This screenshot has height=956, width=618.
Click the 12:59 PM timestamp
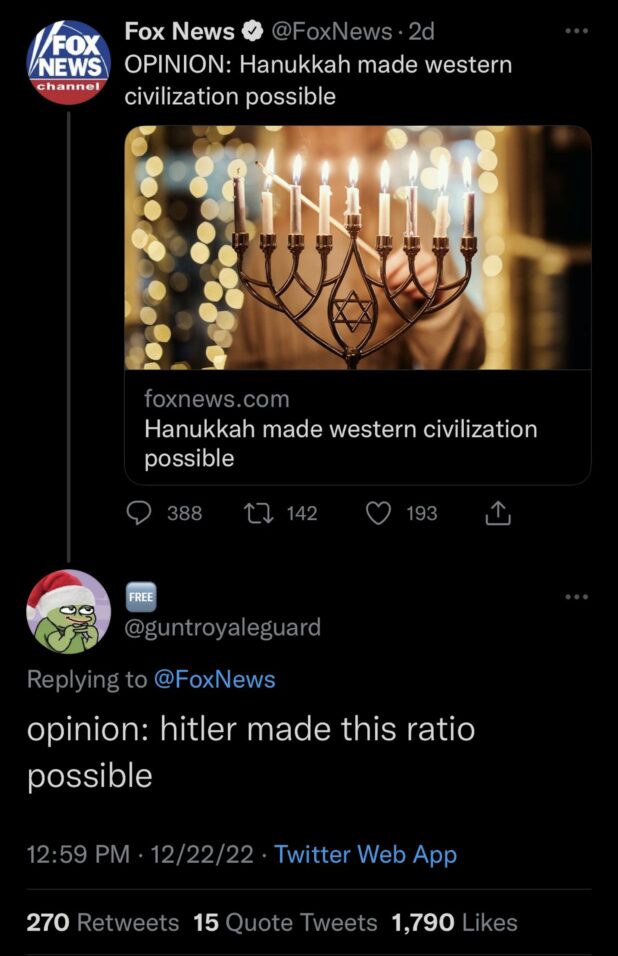pyautogui.click(x=78, y=854)
